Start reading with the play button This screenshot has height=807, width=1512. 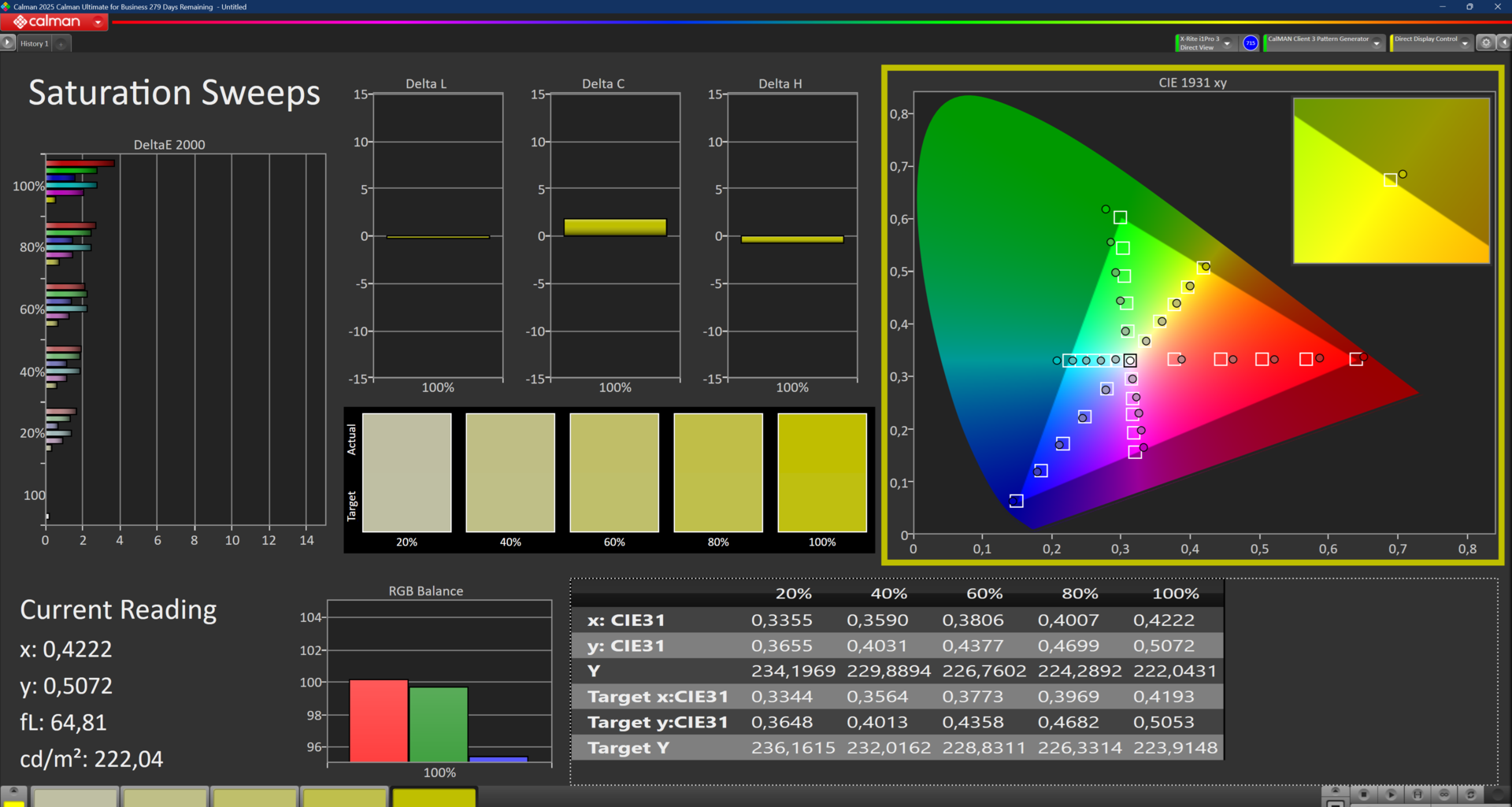click(1392, 794)
